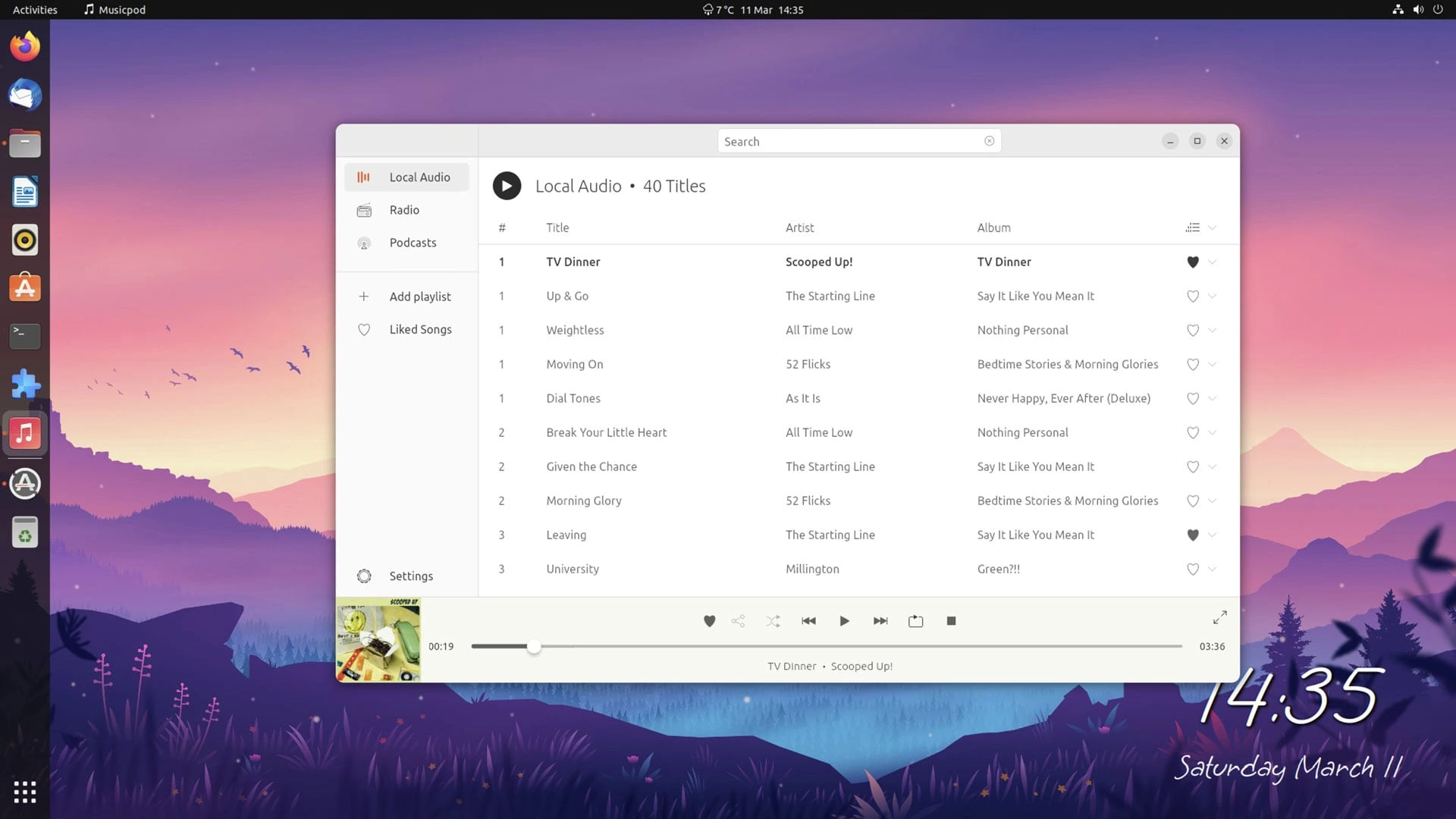Like the Up & Go track

pyautogui.click(x=1193, y=296)
